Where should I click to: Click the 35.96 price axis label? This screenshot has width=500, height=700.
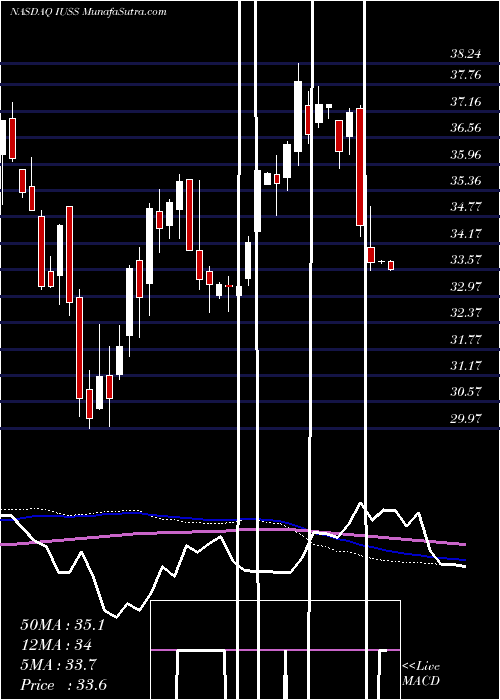click(466, 155)
